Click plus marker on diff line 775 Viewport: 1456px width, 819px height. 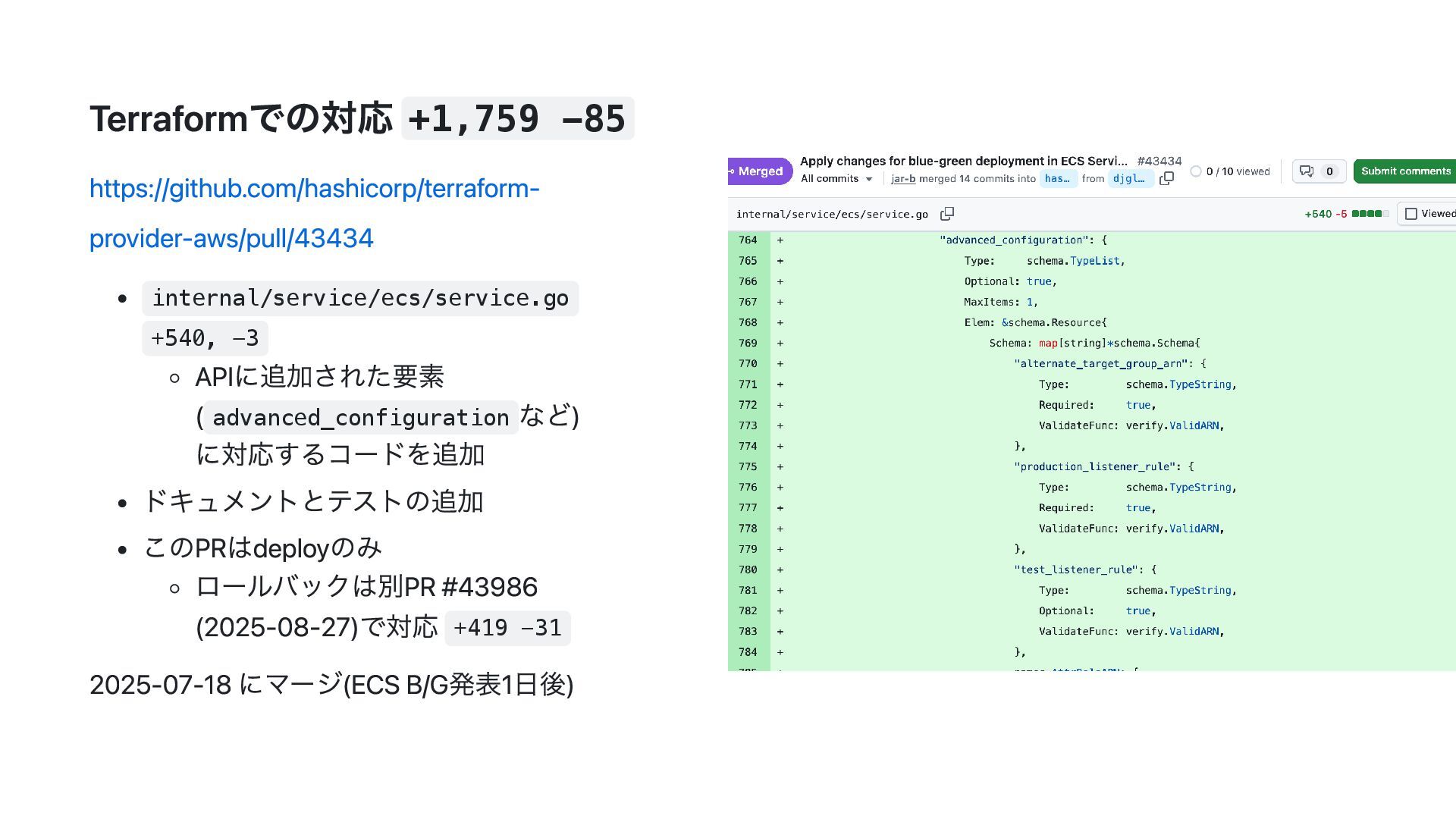tap(780, 467)
